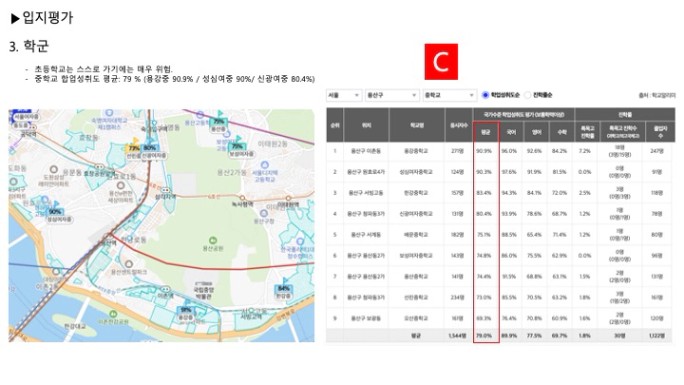Click the 이태원역 station marker
The image size is (684, 385).
click(288, 198)
